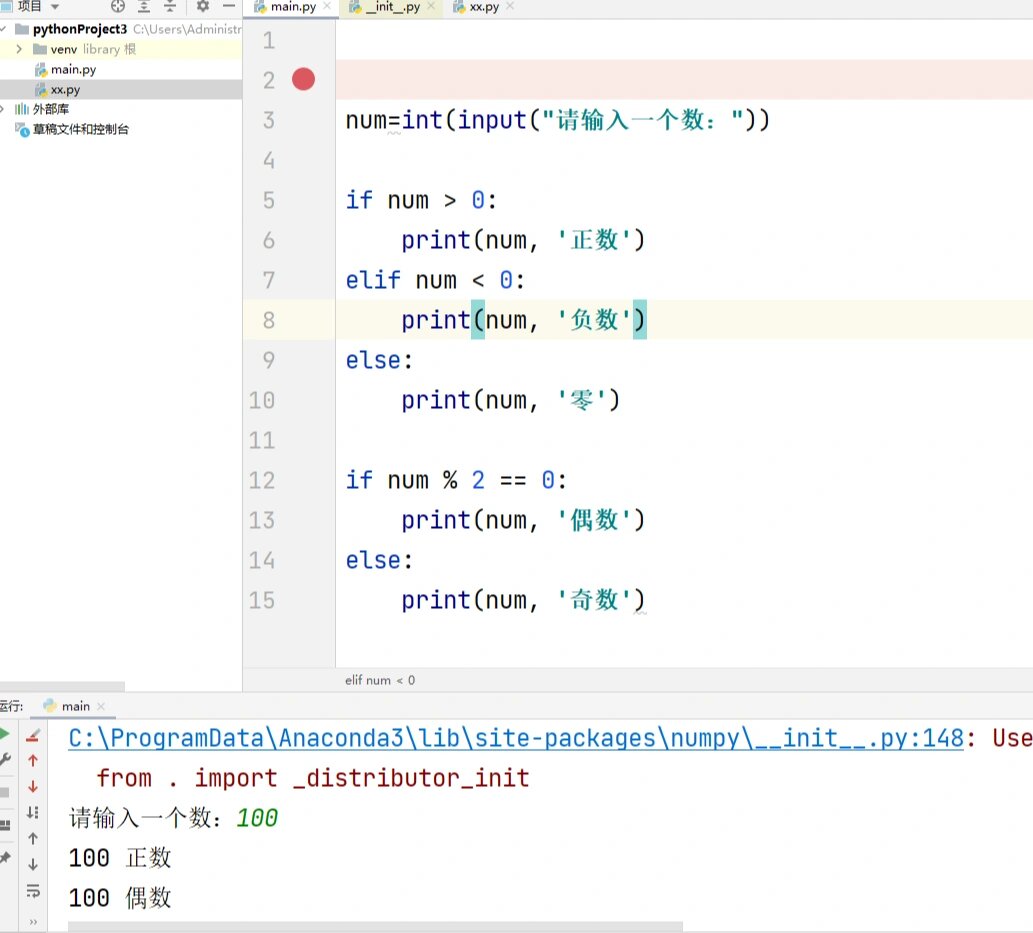The height and width of the screenshot is (933, 1033).
Task: Click the Restore Layout icon in Run panel
Action: click(x=5, y=825)
